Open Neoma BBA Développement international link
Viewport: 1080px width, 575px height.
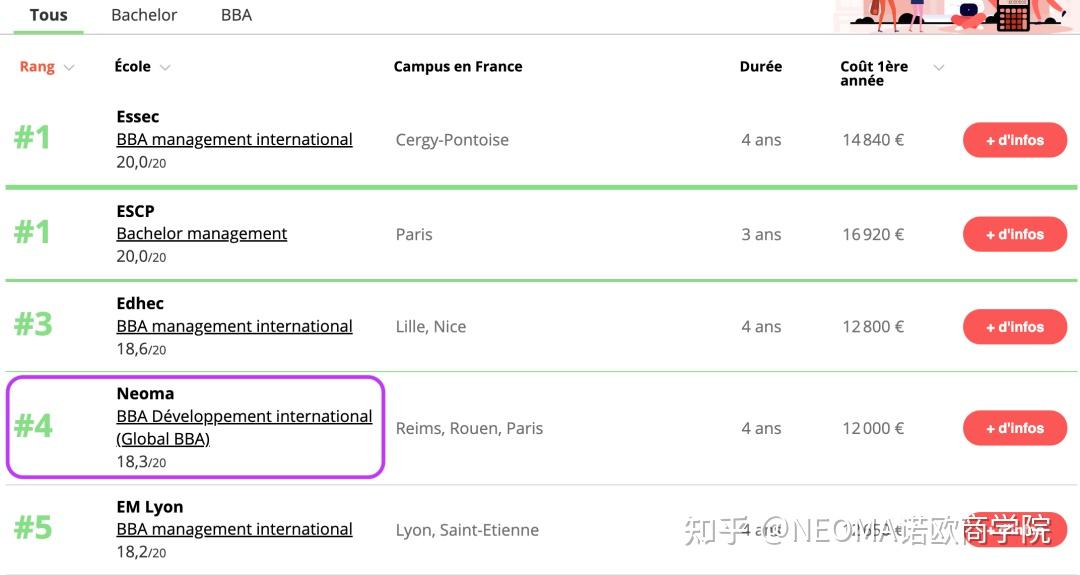[x=244, y=427]
